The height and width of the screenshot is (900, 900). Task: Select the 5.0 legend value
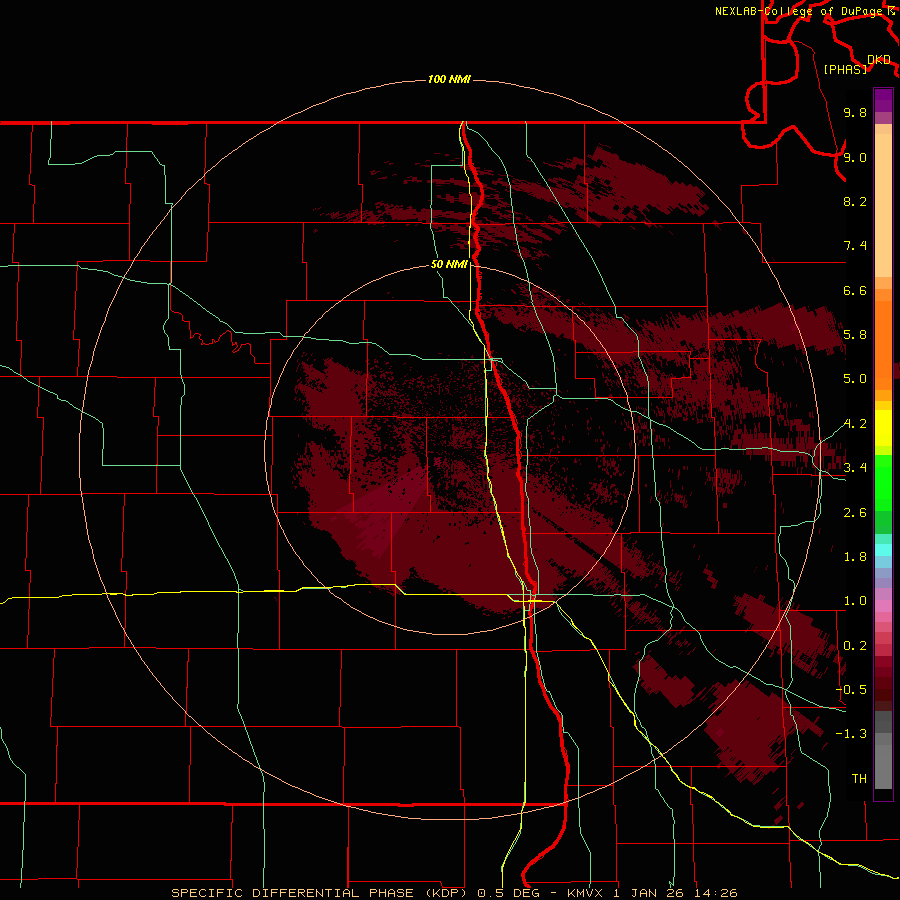pyautogui.click(x=855, y=379)
